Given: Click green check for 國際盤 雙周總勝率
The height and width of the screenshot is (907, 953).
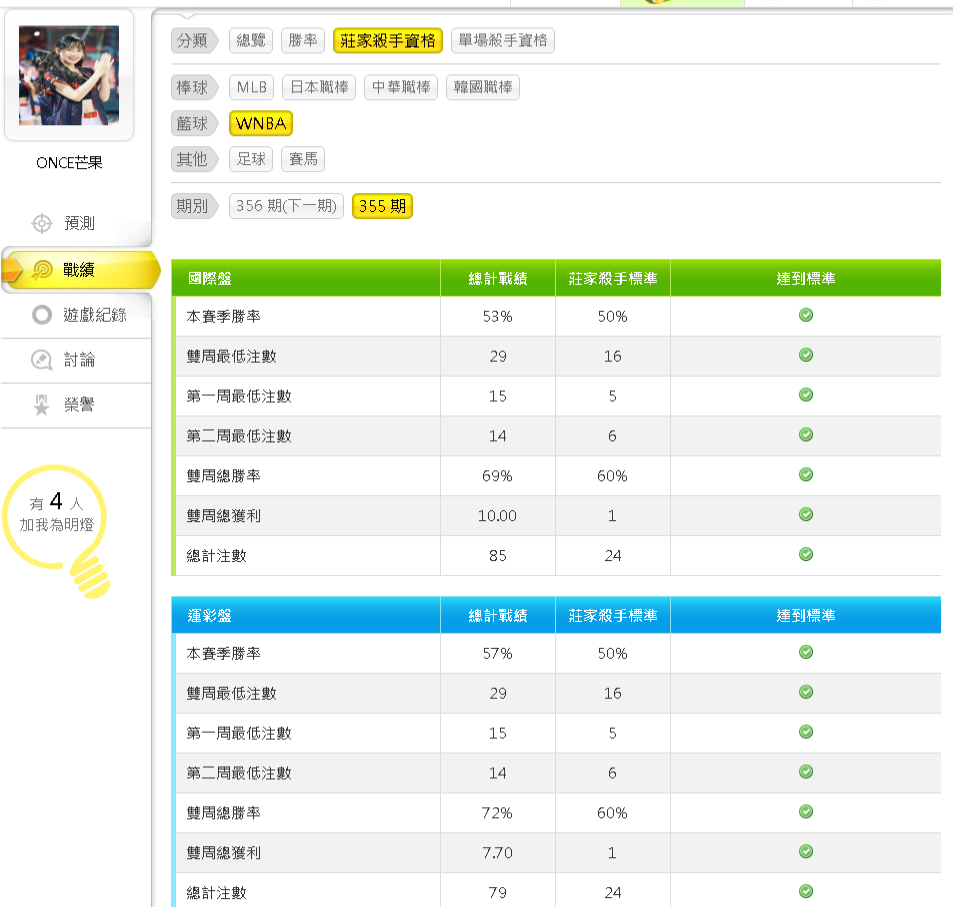Looking at the screenshot, I should coord(806,475).
